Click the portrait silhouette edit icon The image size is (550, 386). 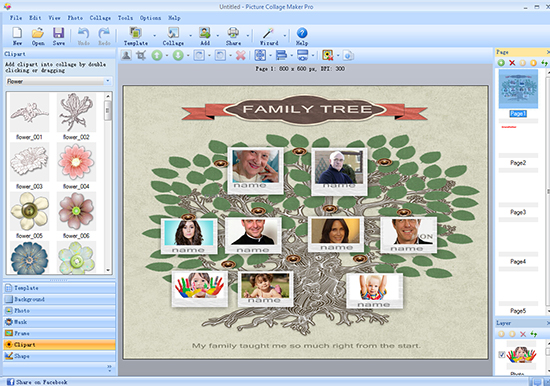tap(126, 55)
